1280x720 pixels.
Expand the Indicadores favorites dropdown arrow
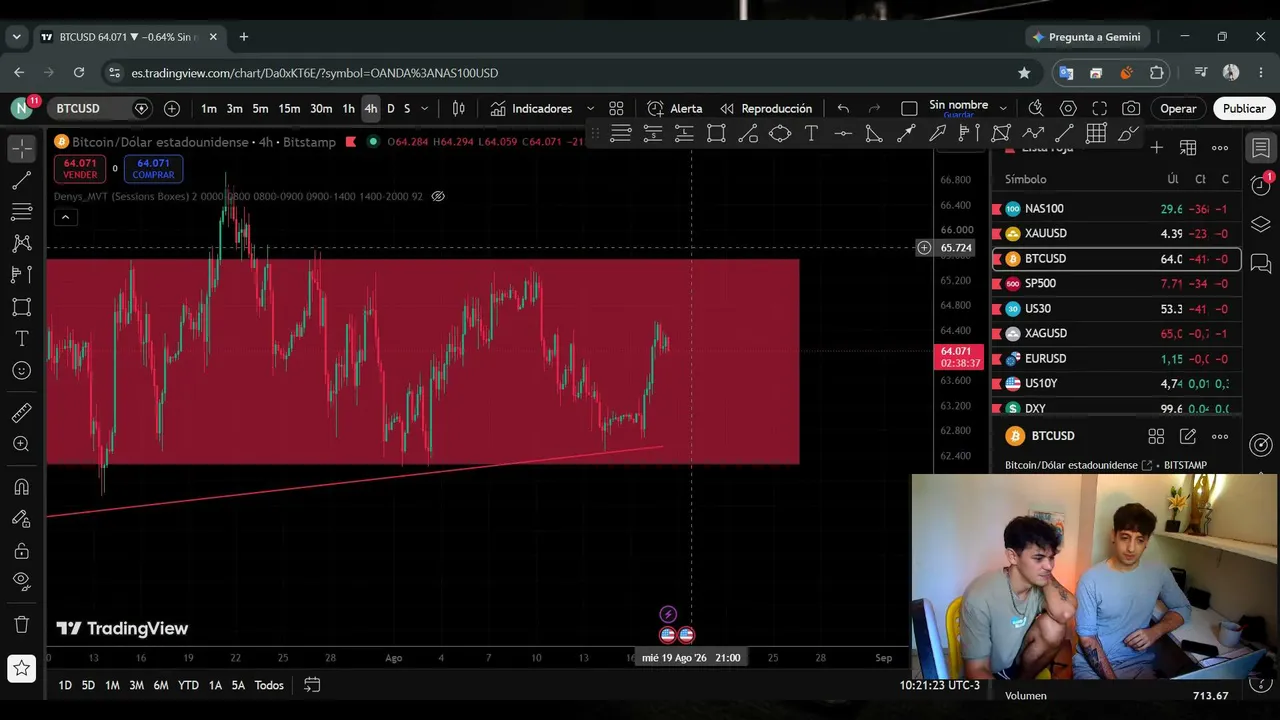click(590, 108)
